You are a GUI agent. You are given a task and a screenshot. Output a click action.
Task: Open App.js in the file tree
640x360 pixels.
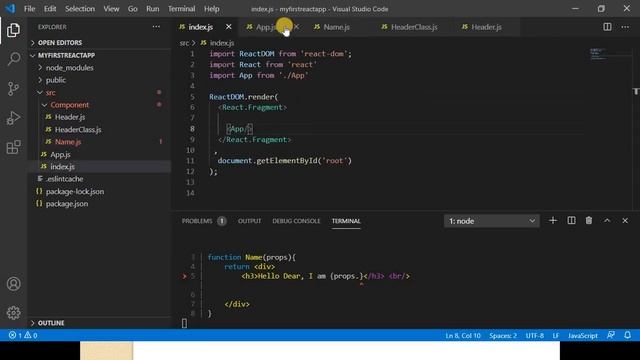coord(60,154)
